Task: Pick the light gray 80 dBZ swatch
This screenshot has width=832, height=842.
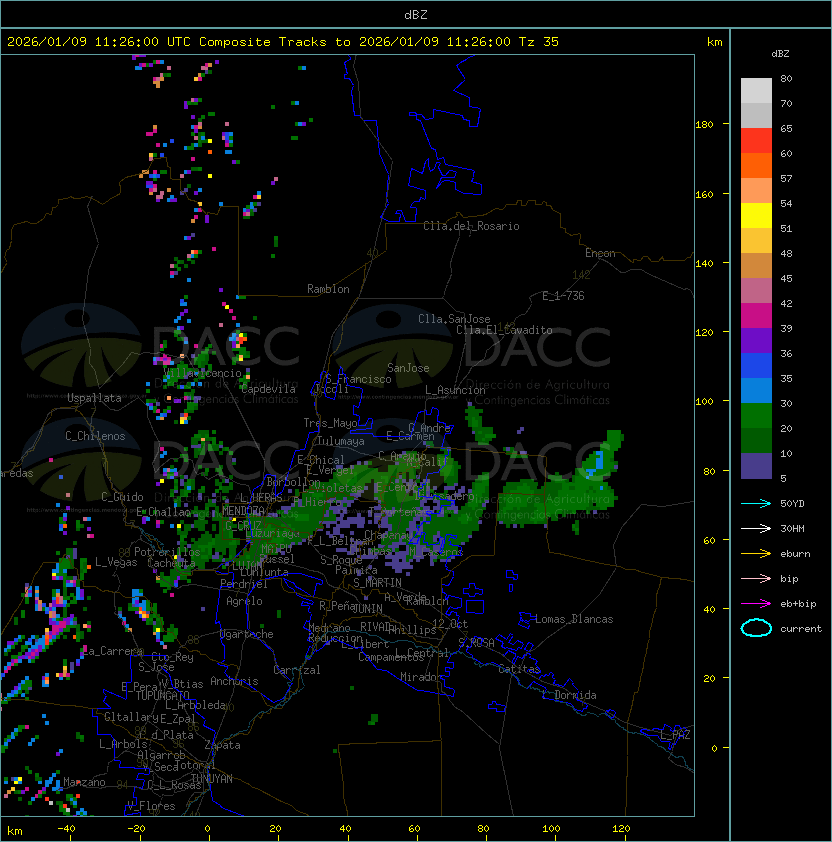Action: (756, 90)
